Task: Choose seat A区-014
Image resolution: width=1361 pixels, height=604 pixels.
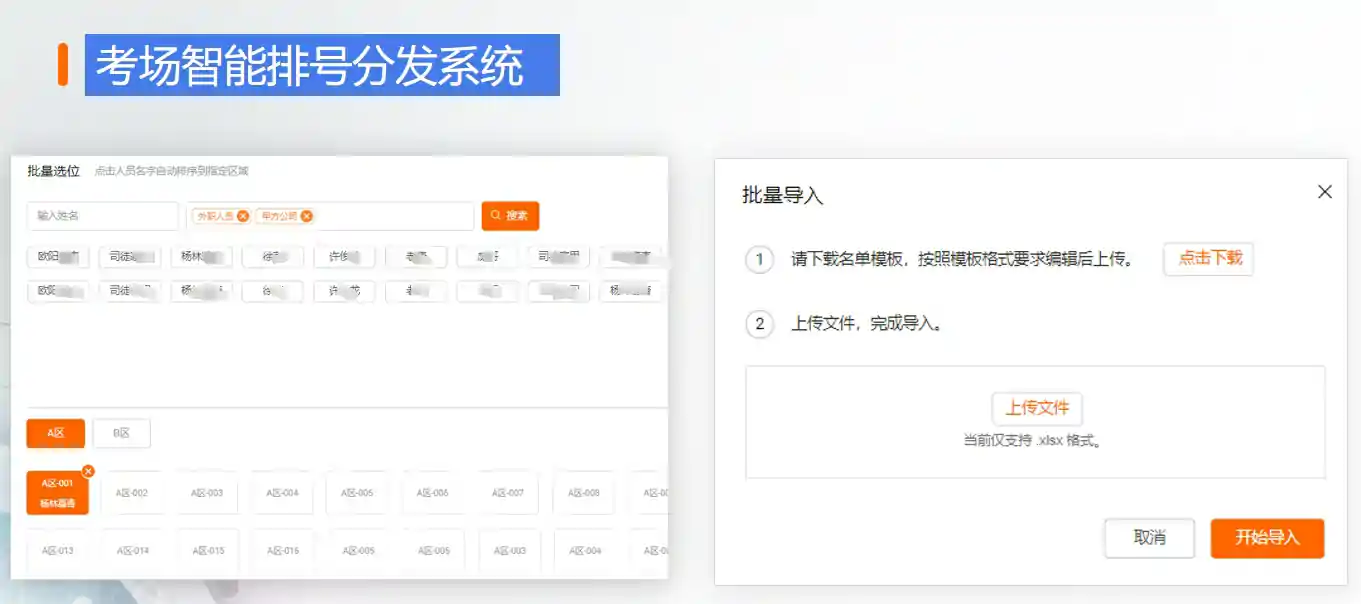Action: pos(132,551)
